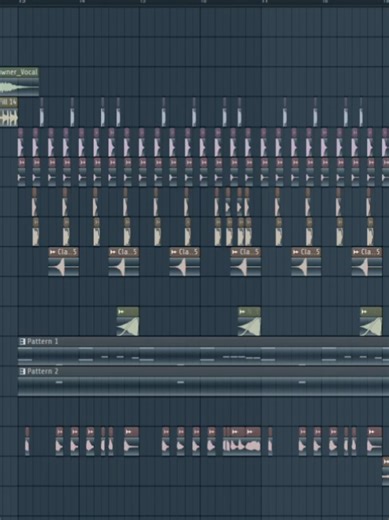
Task: Click Pattern 2 note preview area
Action: coord(203,386)
